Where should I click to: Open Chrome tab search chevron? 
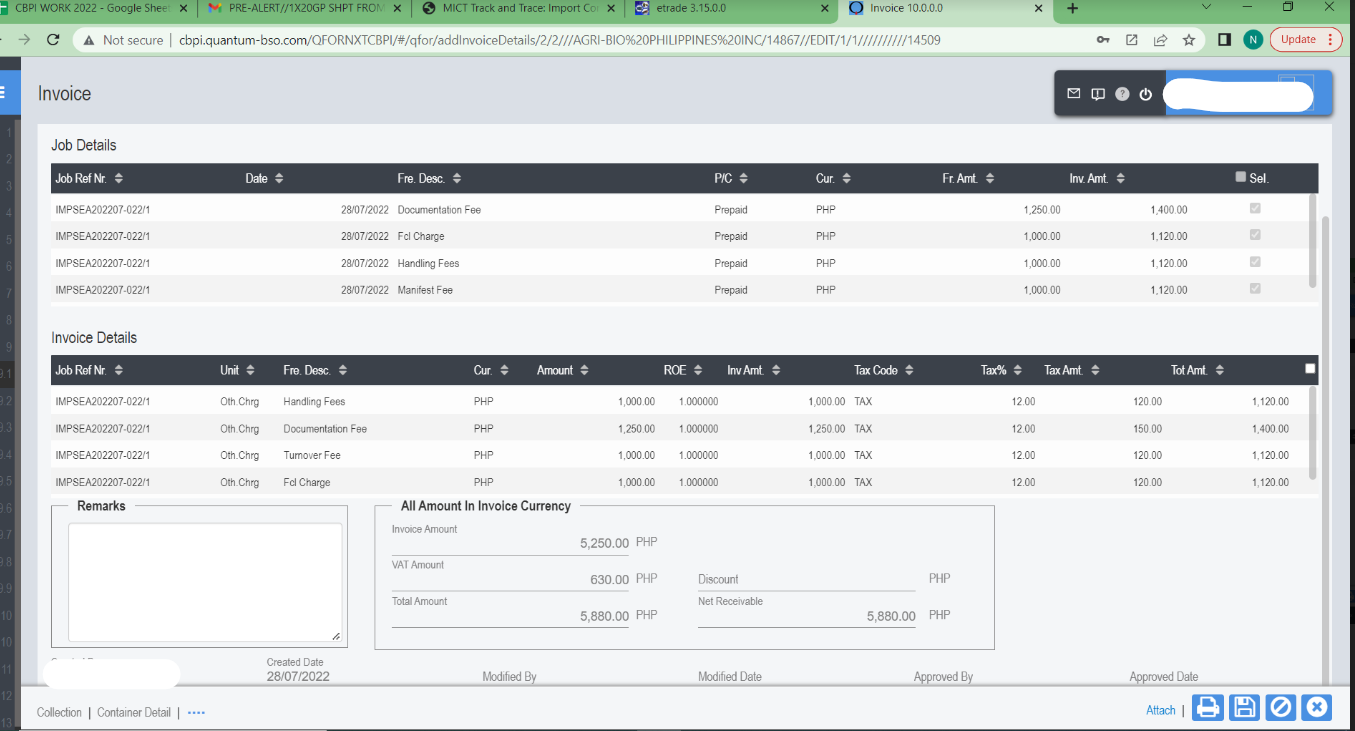(1206, 7)
